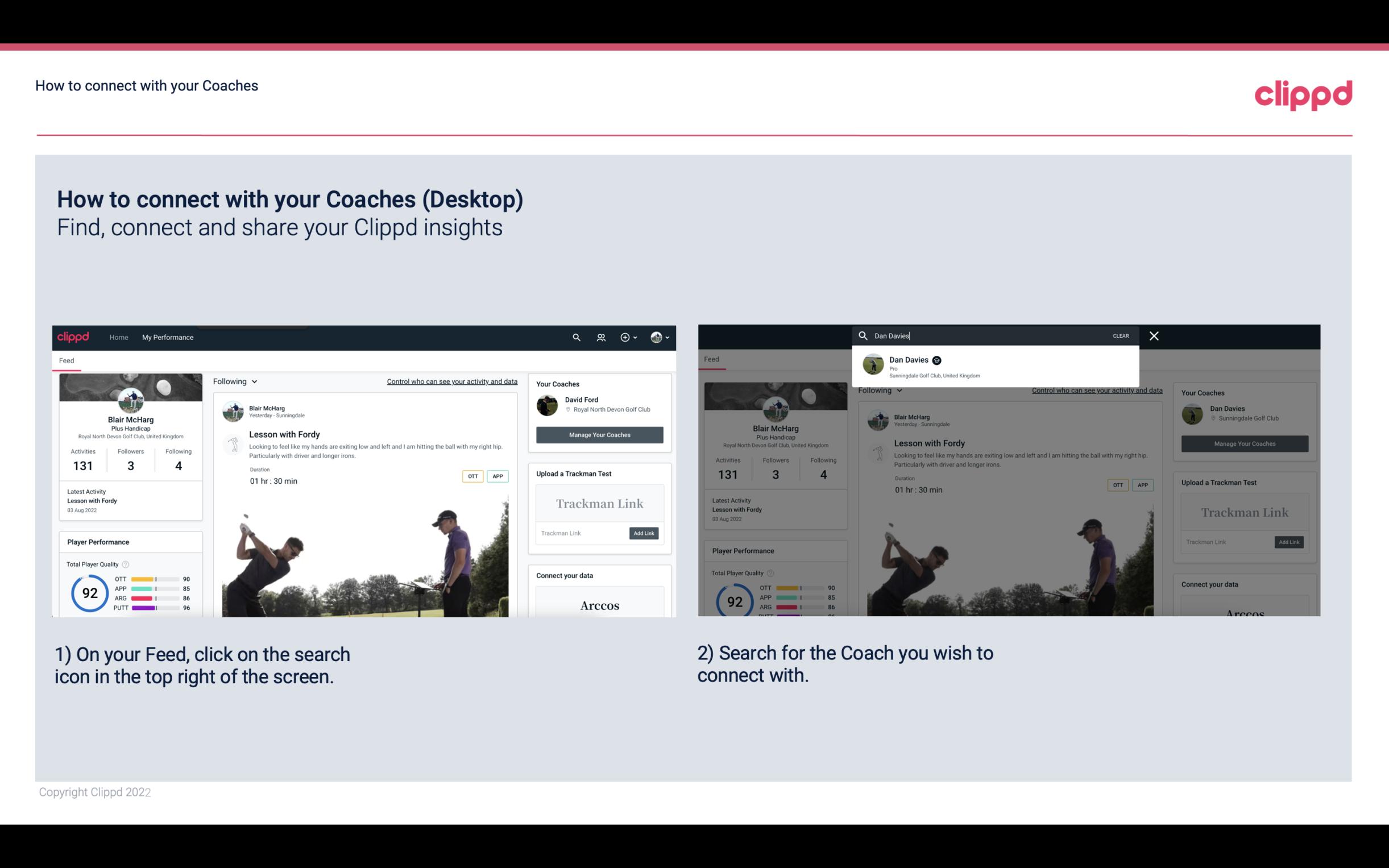The width and height of the screenshot is (1389, 868).
Task: Click the close X icon on search modal
Action: click(1154, 336)
